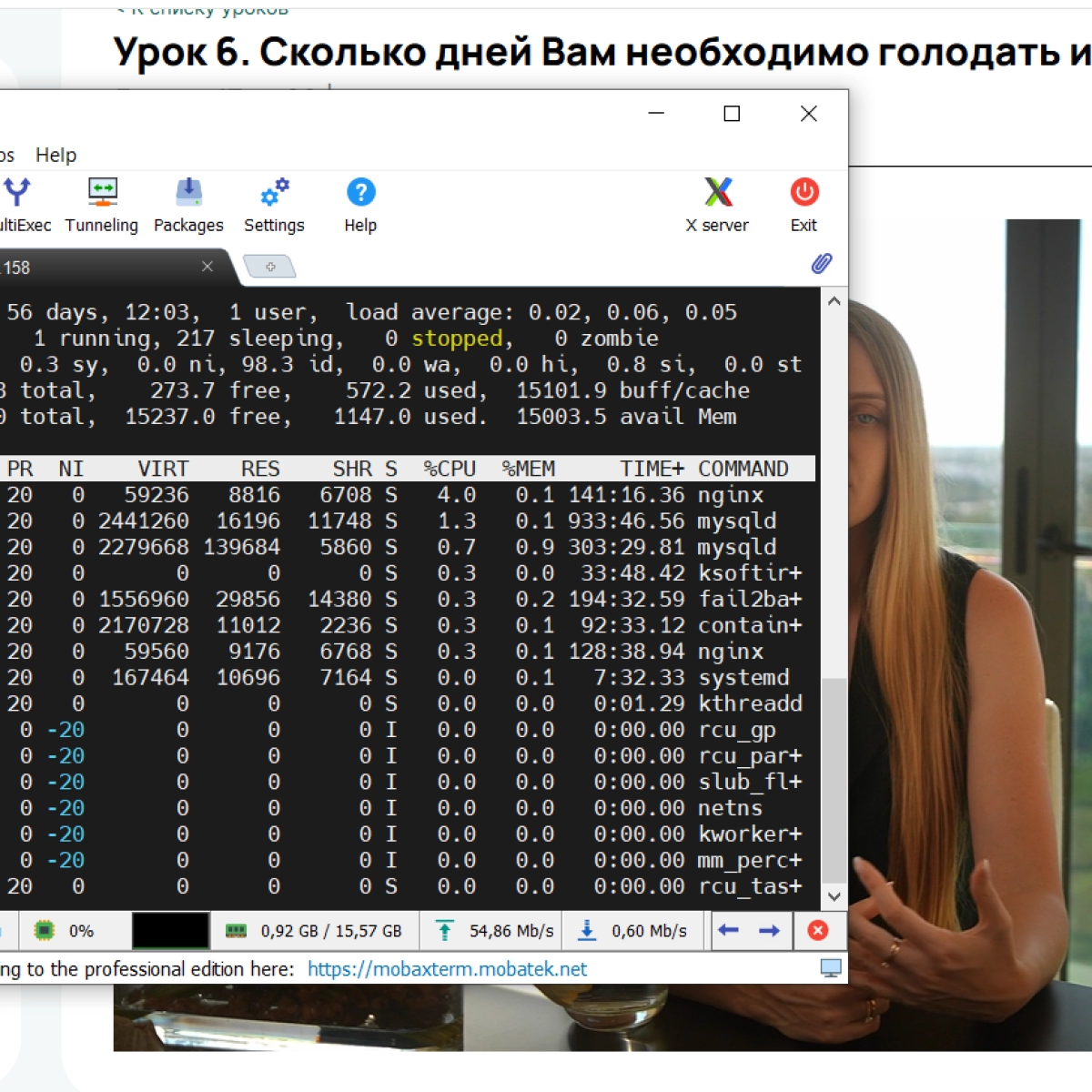The height and width of the screenshot is (1092, 1092).
Task: Click the left blue arrow in status bar
Action: (728, 930)
